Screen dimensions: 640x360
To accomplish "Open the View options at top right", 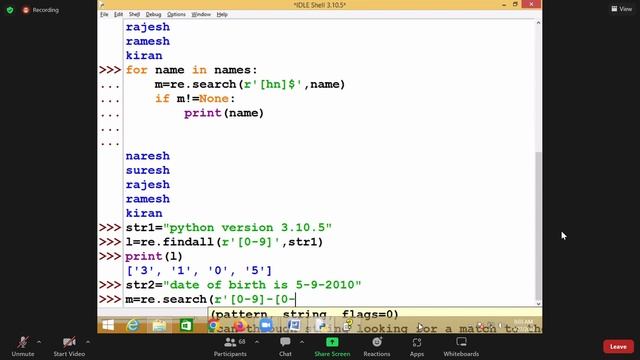I will 622,9.
